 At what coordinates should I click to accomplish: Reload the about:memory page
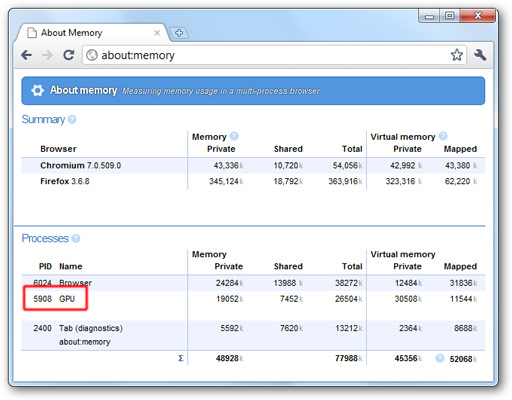[x=69, y=55]
